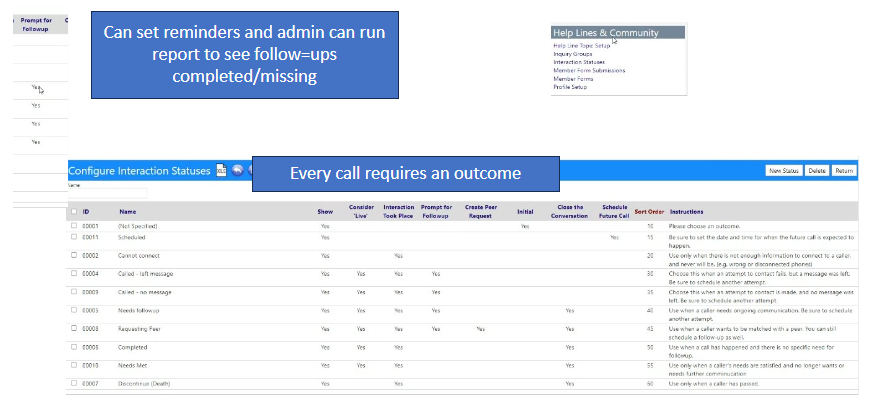Tick the select-all checkbox in table header
This screenshot has width=878, height=415.
tap(74, 212)
